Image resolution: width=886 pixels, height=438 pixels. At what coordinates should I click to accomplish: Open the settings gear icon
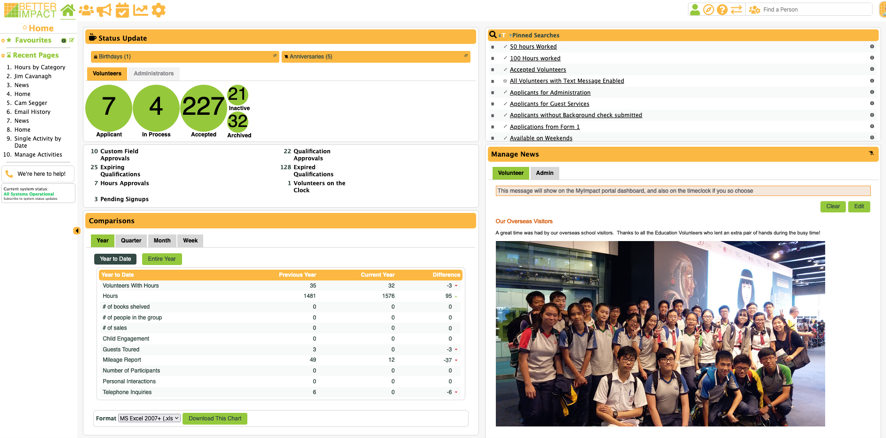pos(158,10)
